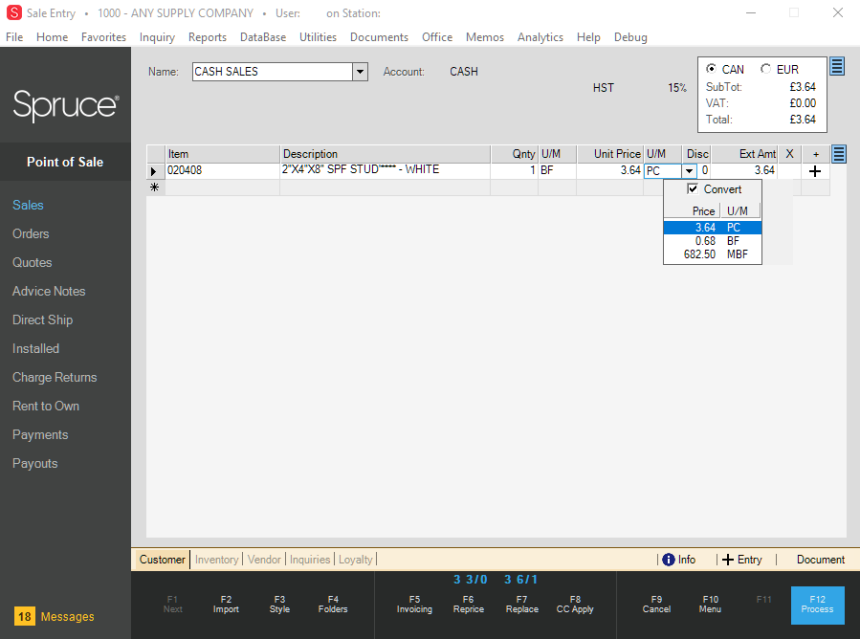Switch to the Inventory tab

(x=217, y=559)
